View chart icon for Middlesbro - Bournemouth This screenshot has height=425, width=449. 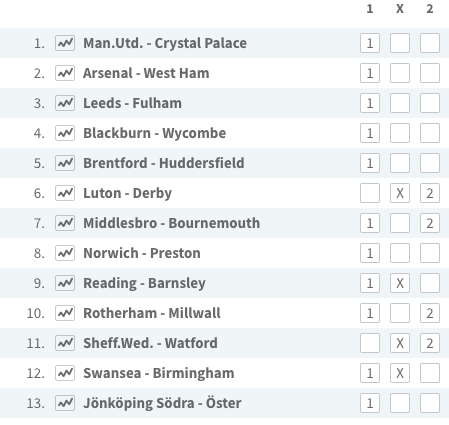click(65, 223)
